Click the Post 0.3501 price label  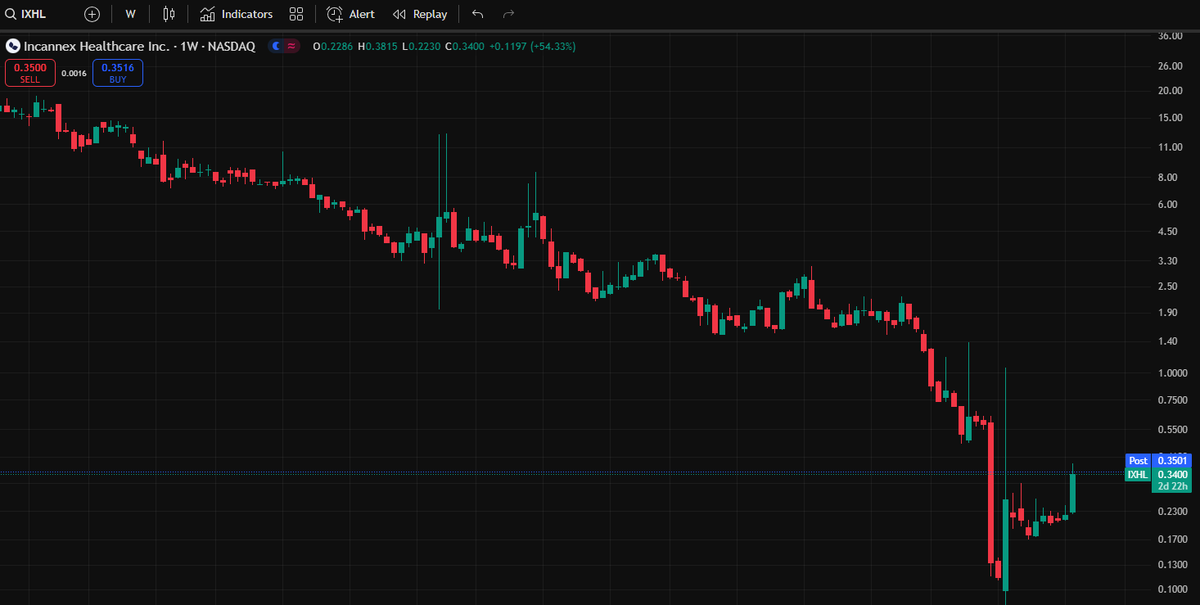[x=1160, y=460]
